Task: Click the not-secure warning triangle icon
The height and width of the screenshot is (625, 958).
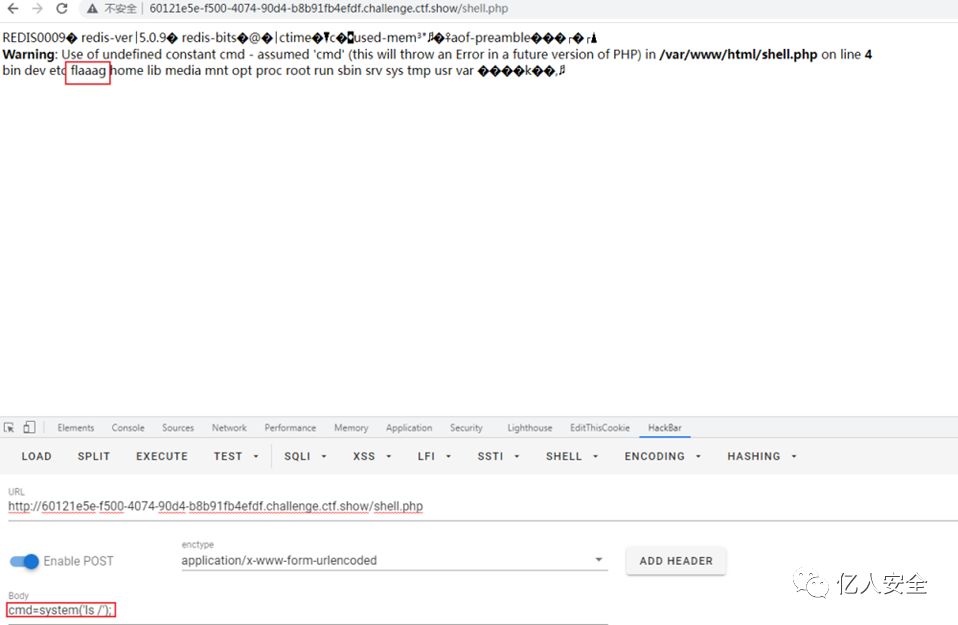Action: [x=92, y=9]
